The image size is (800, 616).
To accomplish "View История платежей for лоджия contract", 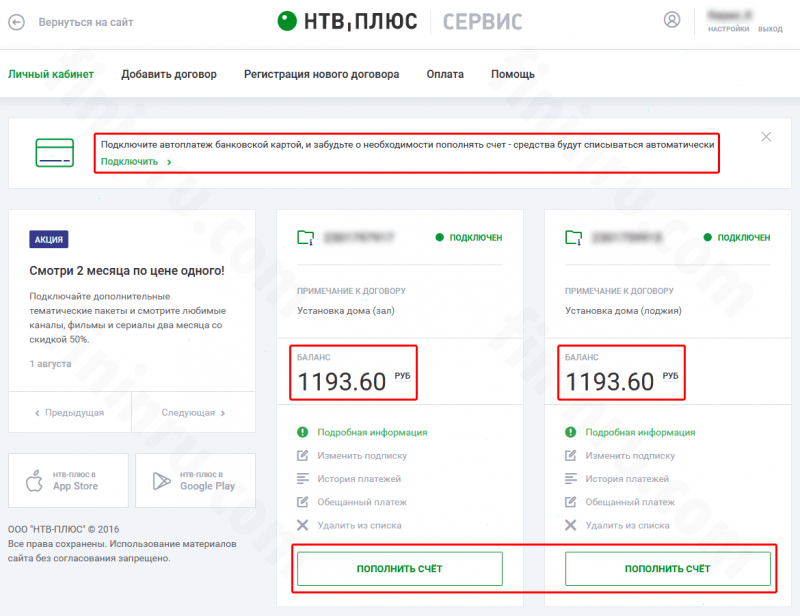I will pos(627,479).
